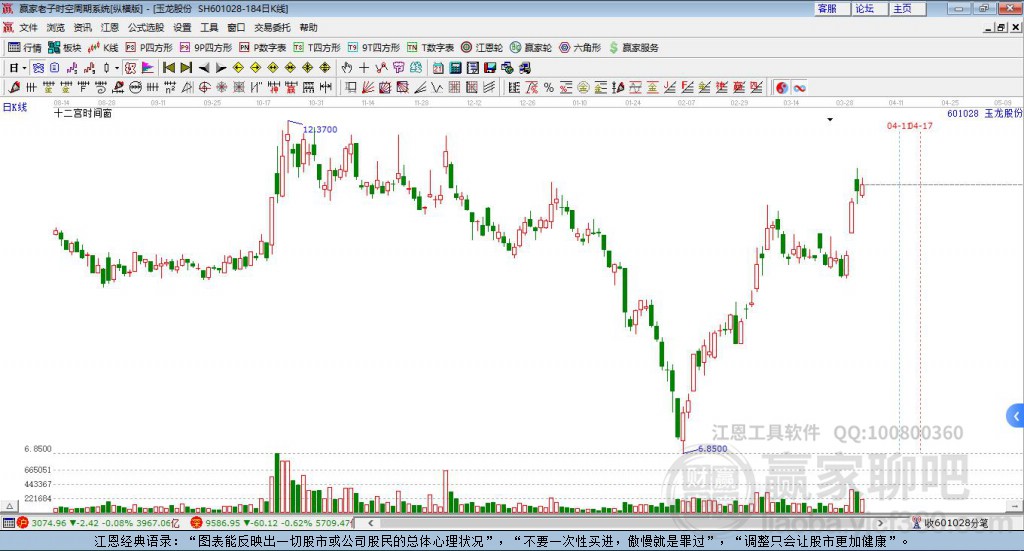Jump to first bar icon

coord(168,68)
